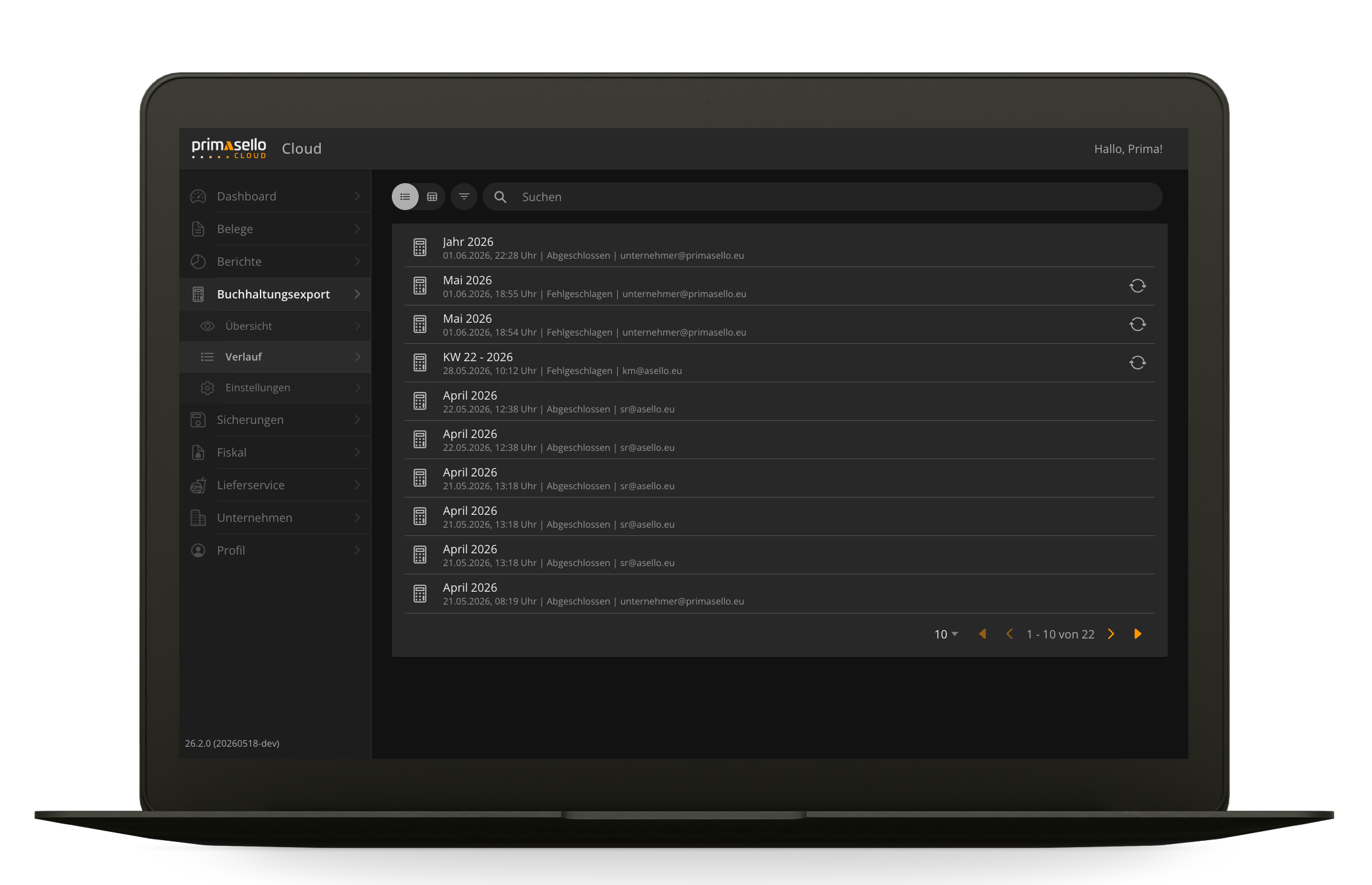Open the rows-per-page 10 dropdown
Screen dimensions: 1372x885
[x=946, y=634]
